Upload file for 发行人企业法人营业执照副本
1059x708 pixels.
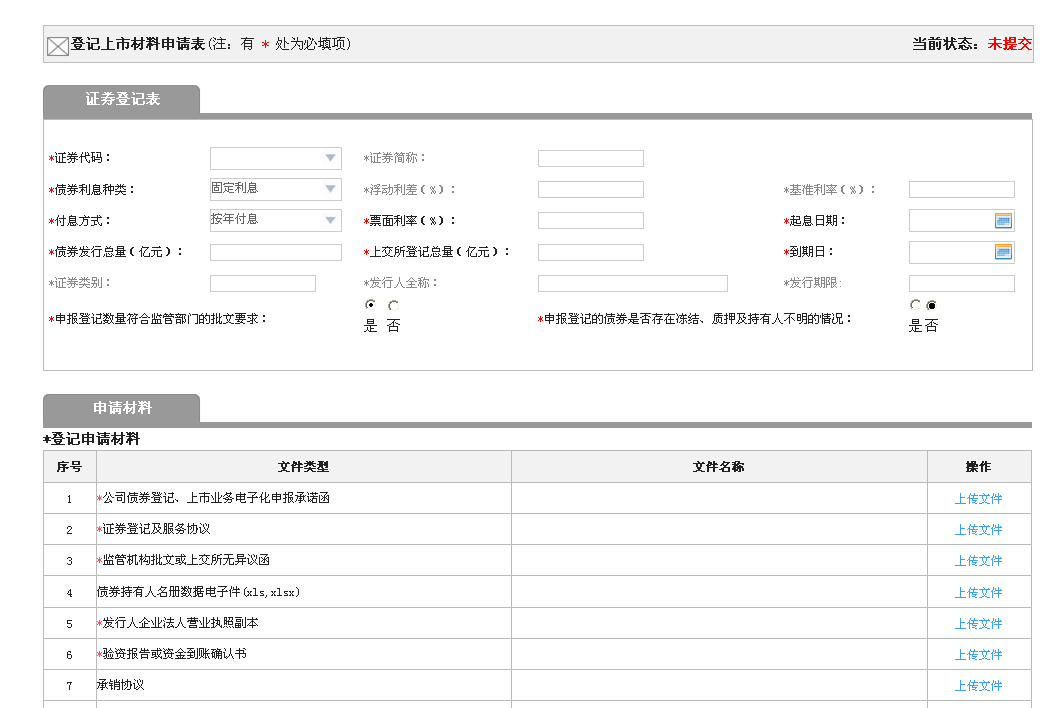(978, 624)
